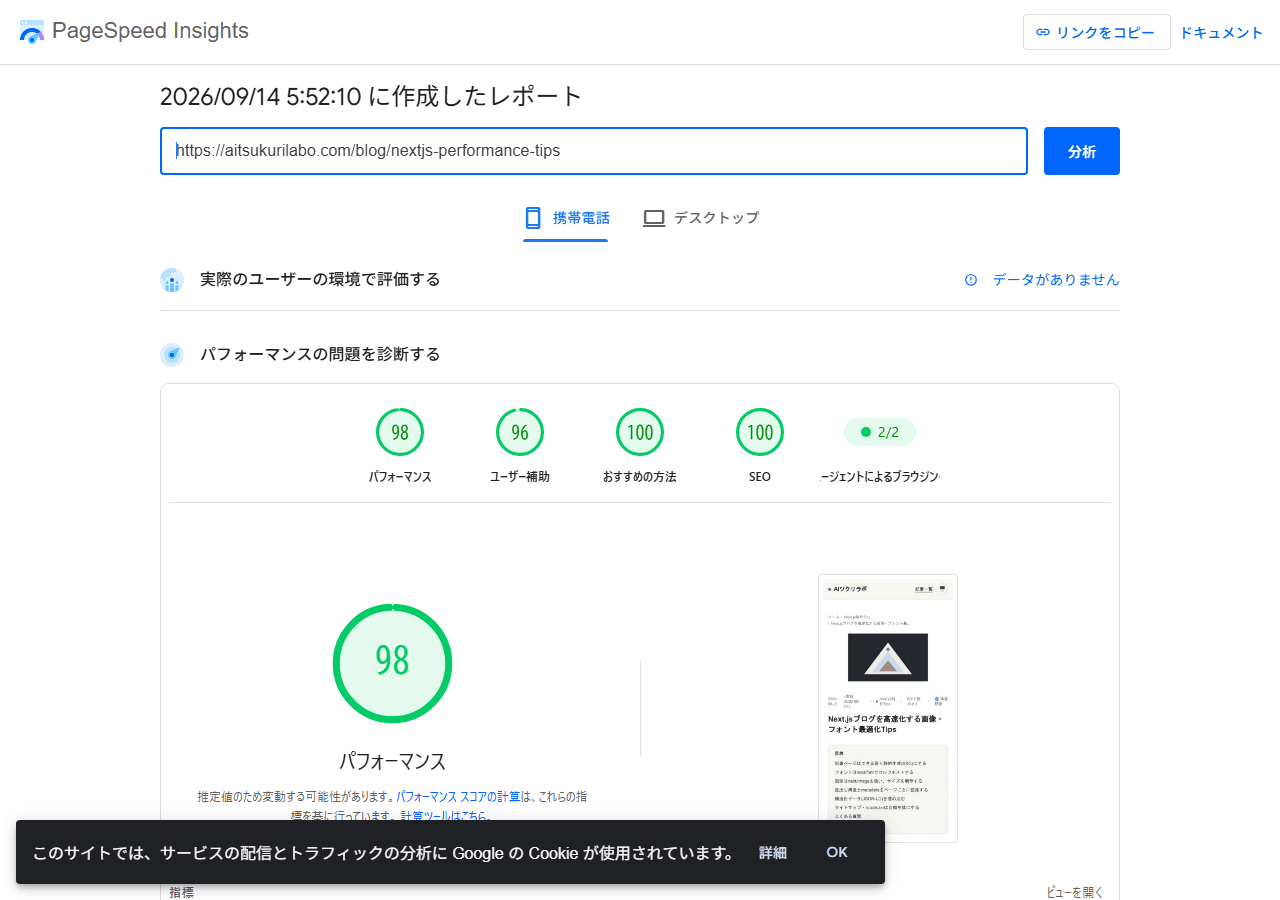The width and height of the screenshot is (1280, 900).
Task: Jump to SEO score gauge 100
Action: coord(760,432)
